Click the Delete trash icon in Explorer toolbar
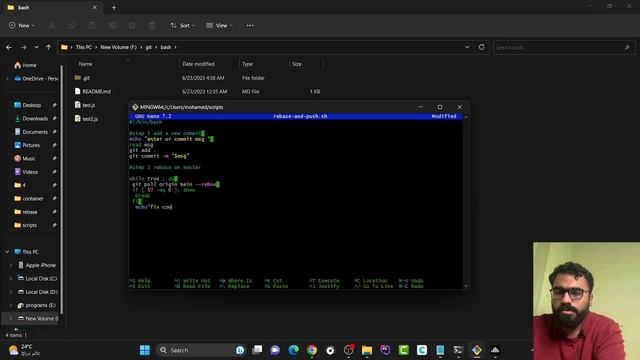Viewport: 640px width, 360px height. click(x=152, y=26)
